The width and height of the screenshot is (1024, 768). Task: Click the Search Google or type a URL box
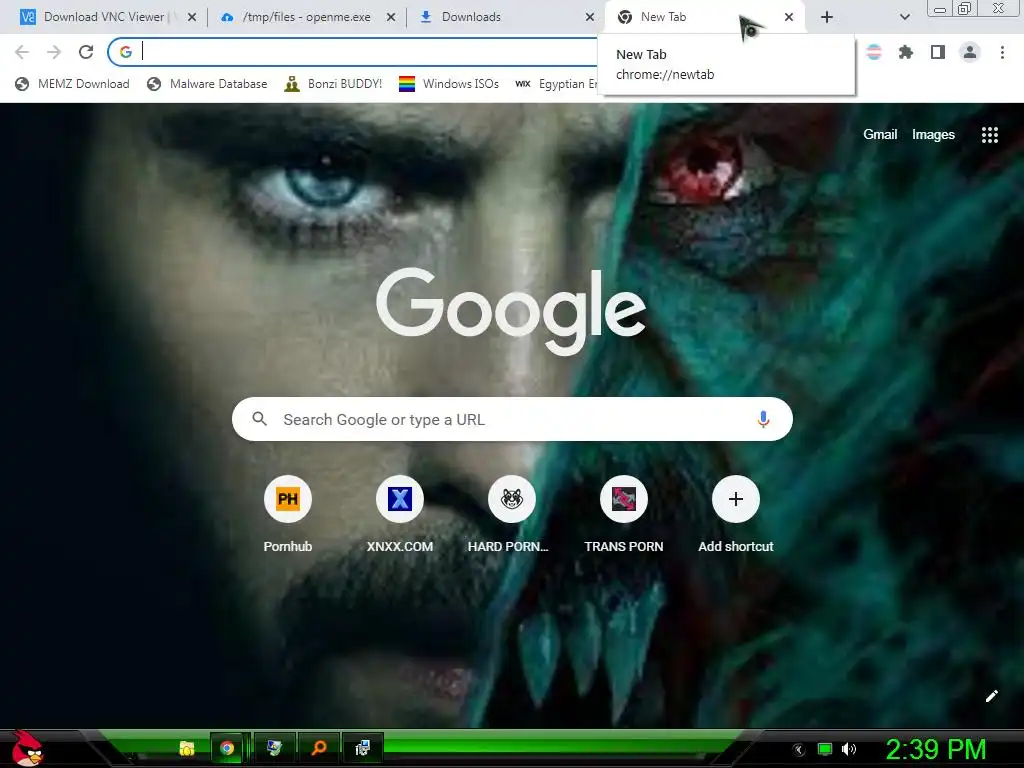(512, 419)
